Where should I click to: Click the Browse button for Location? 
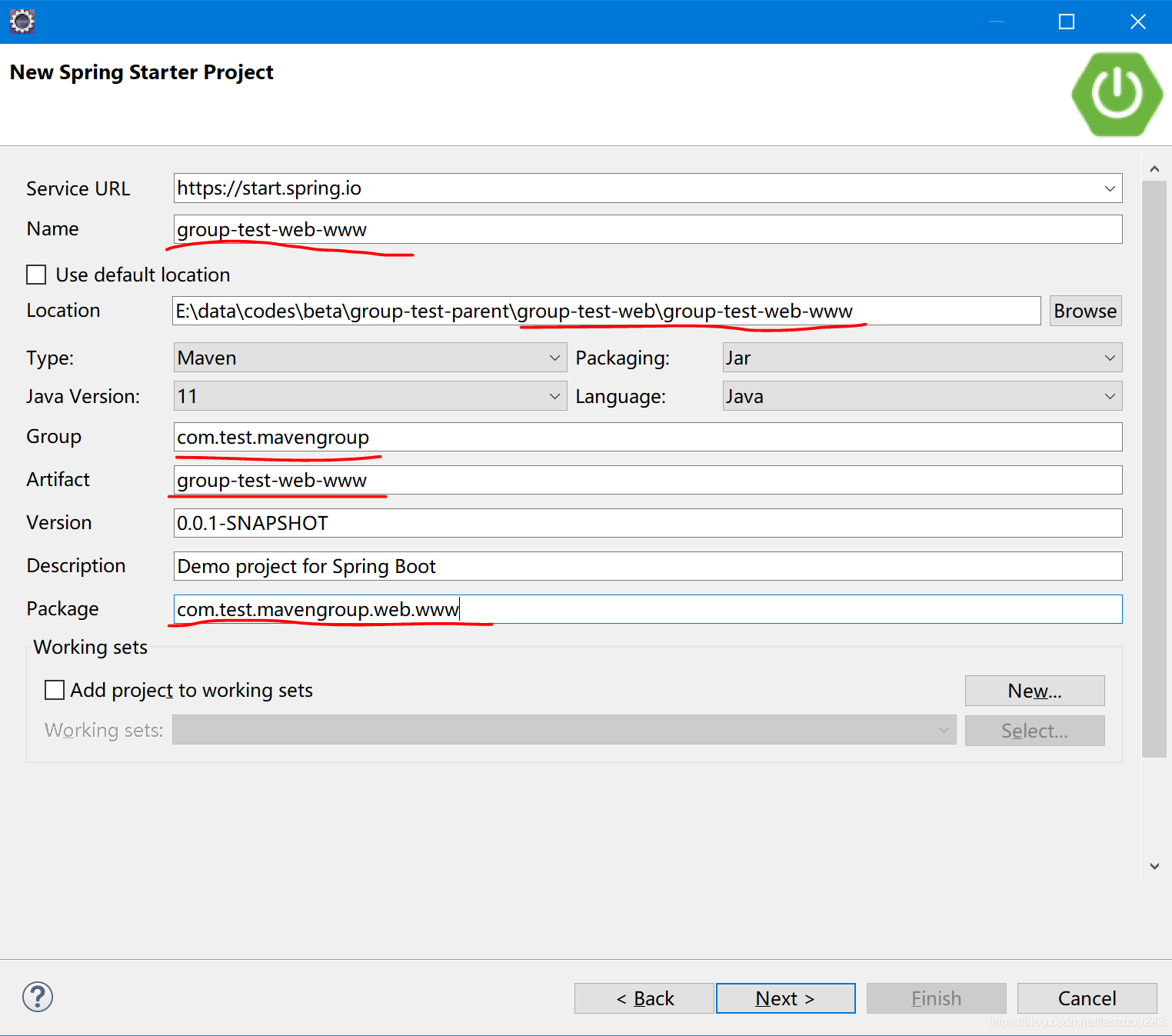point(1085,311)
